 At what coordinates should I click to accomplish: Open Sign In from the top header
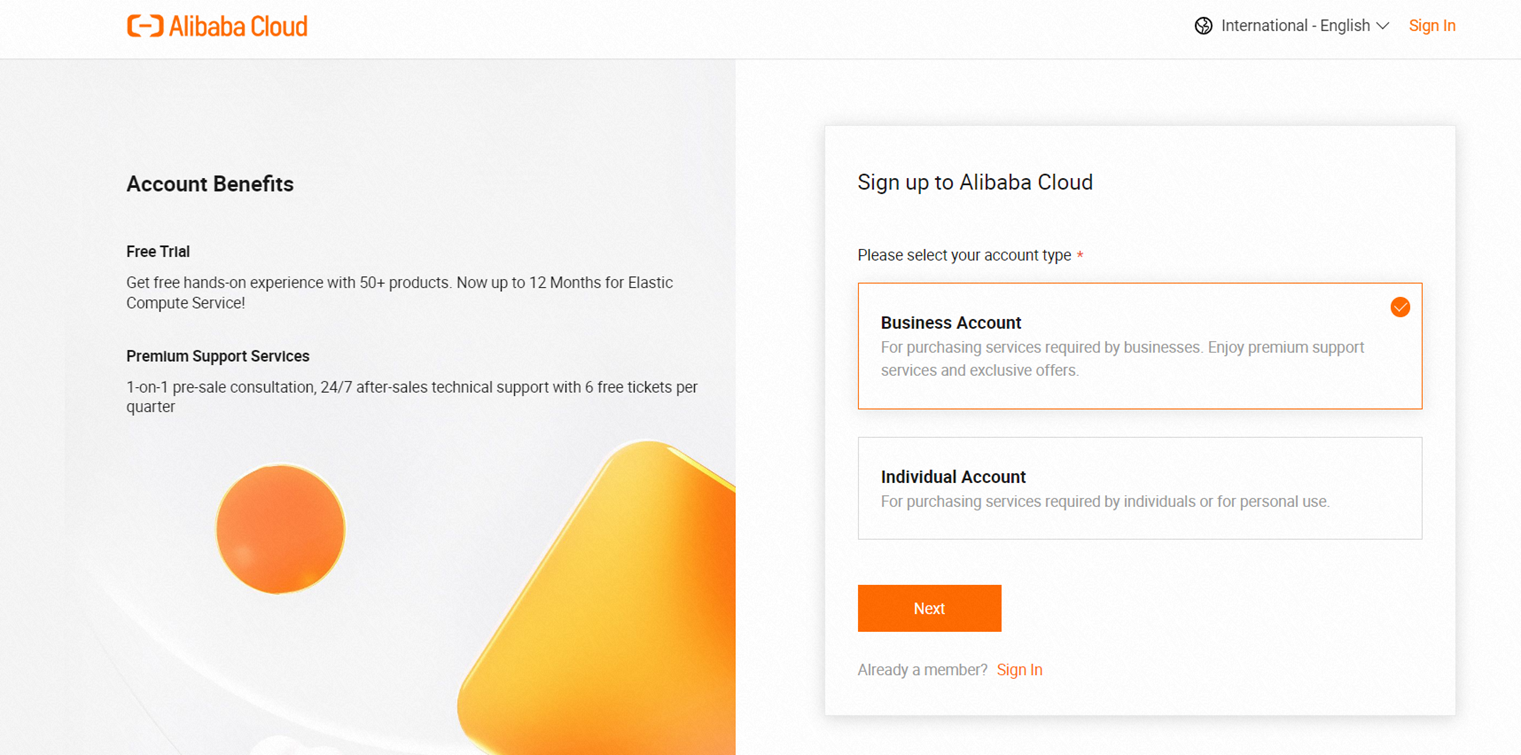[1432, 26]
